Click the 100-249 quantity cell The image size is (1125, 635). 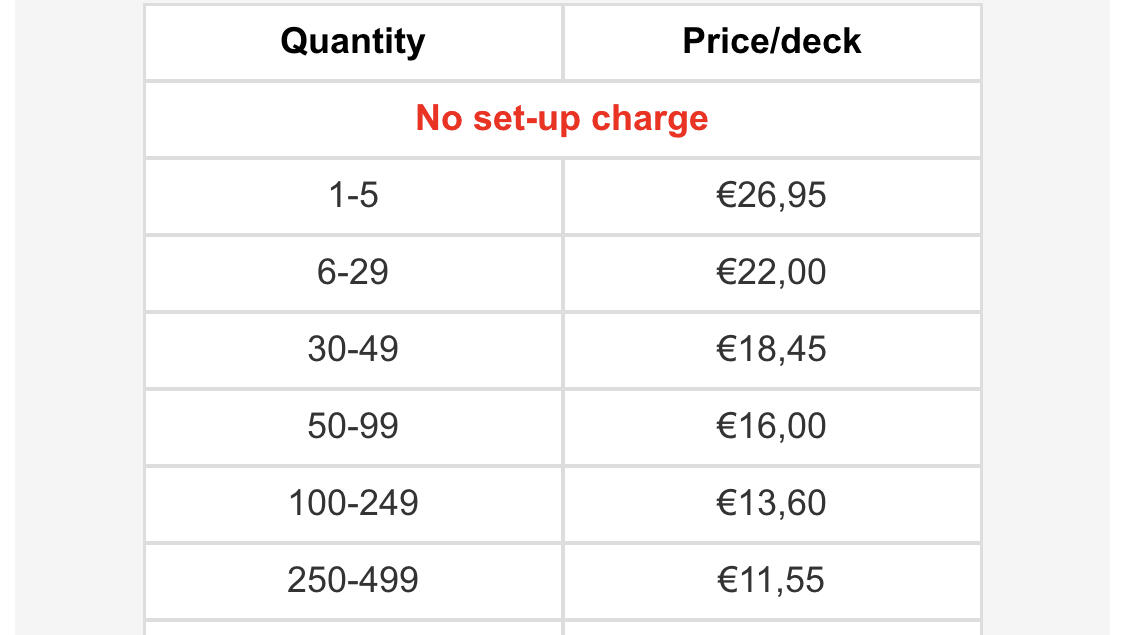click(x=353, y=504)
